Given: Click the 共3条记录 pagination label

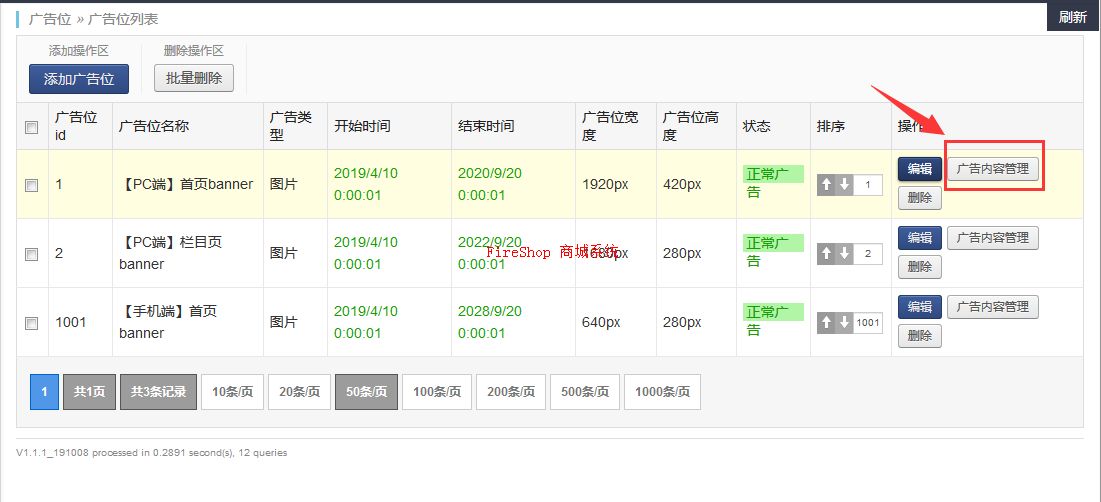Looking at the screenshot, I should [159, 392].
